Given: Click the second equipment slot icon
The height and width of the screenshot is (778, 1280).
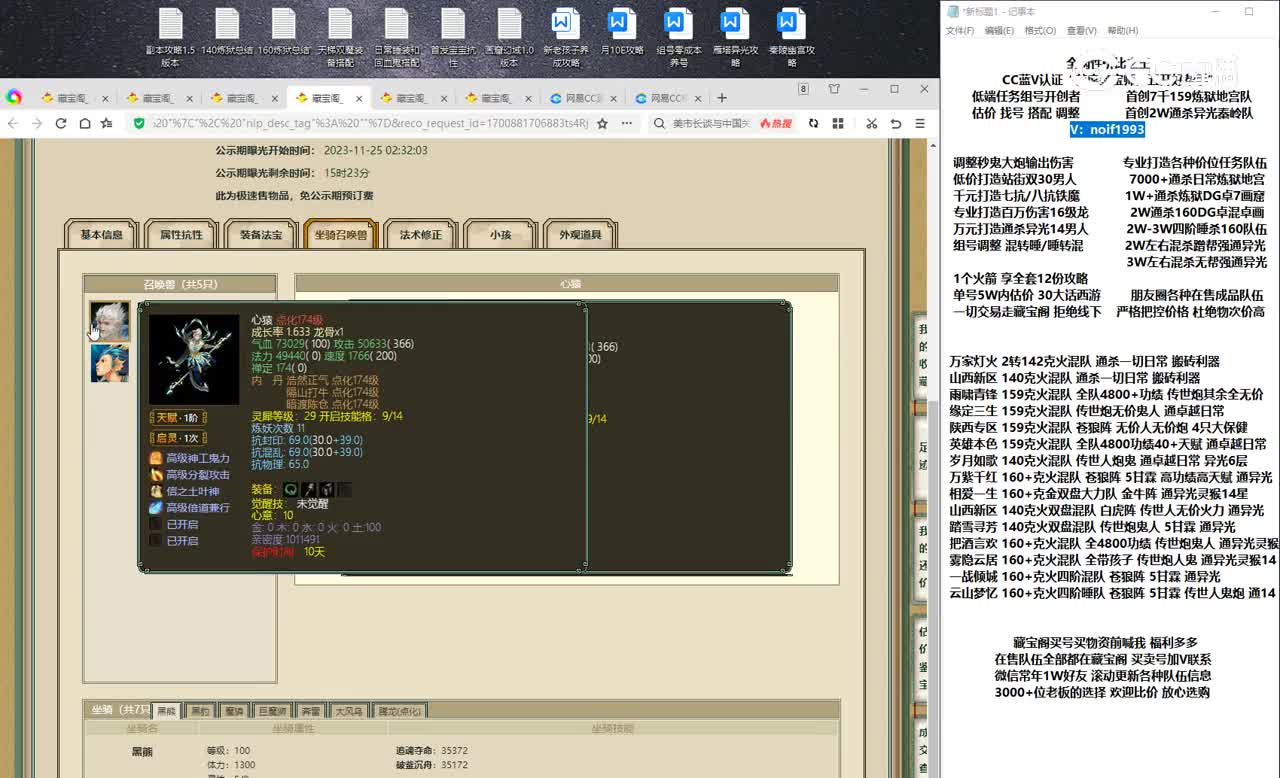Looking at the screenshot, I should coord(309,489).
